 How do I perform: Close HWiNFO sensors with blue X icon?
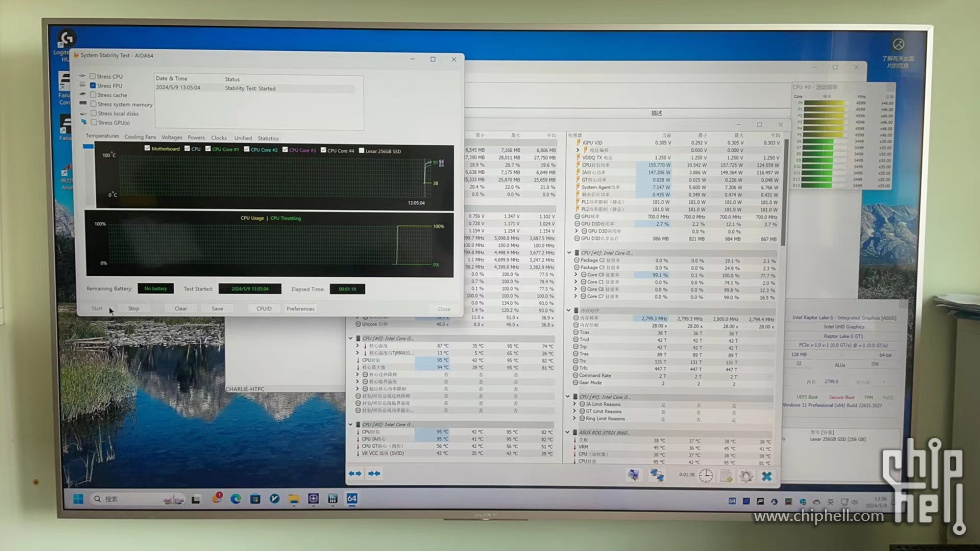[767, 476]
